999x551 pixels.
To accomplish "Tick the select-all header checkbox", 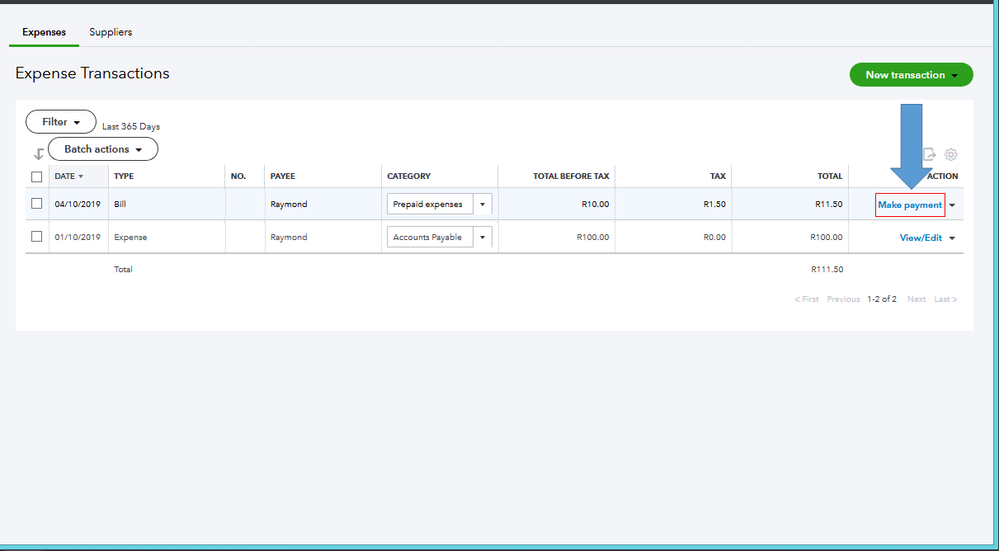I will point(37,176).
